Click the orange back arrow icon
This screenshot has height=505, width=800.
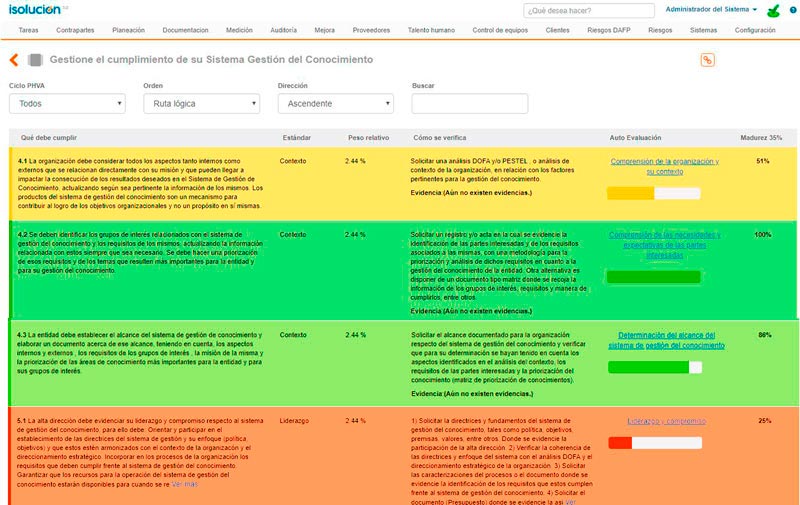coord(14,60)
